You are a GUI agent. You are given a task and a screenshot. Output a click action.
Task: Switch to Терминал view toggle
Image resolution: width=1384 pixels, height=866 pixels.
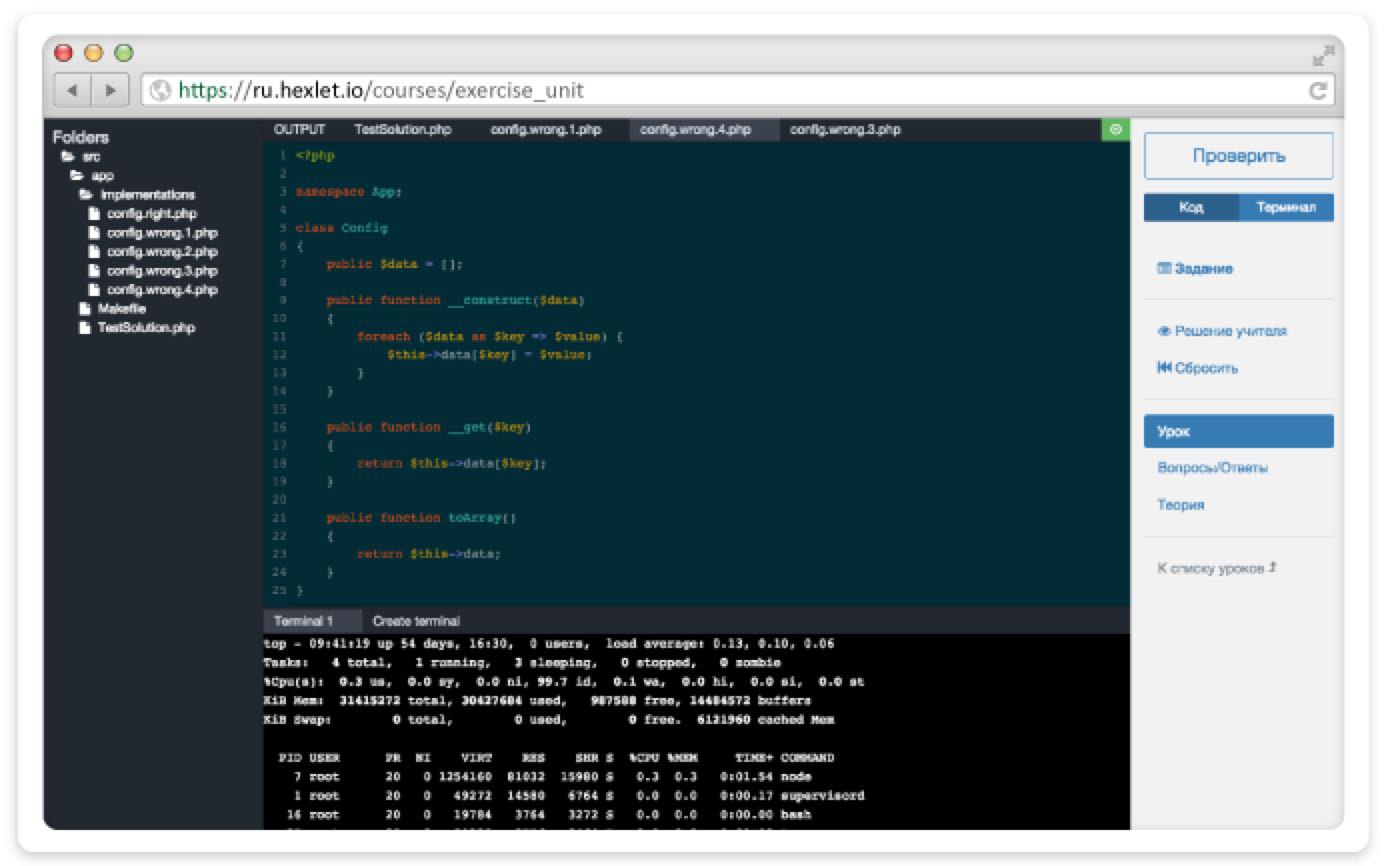1286,208
